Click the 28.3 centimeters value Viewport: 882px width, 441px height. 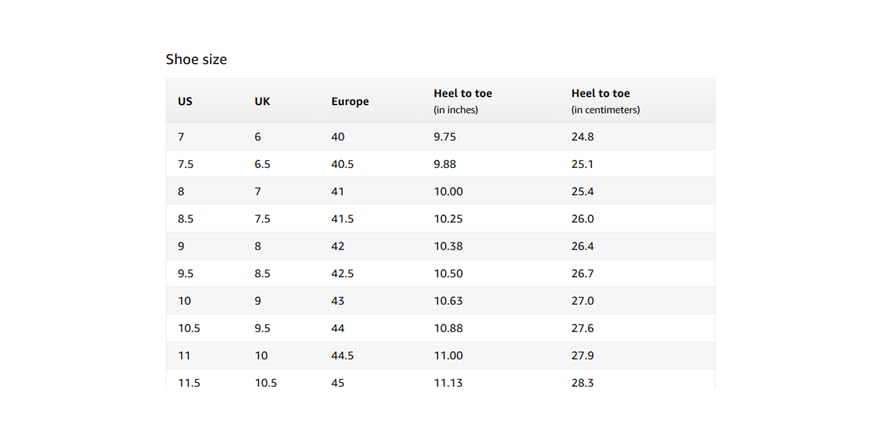582,382
